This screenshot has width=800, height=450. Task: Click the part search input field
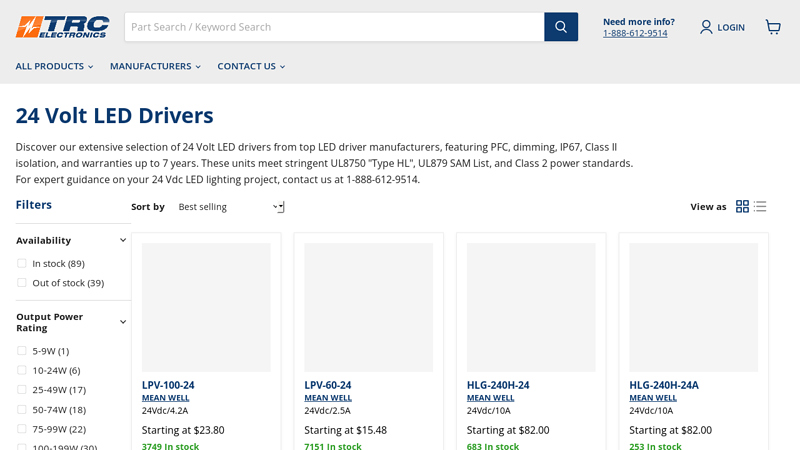[x=334, y=27]
